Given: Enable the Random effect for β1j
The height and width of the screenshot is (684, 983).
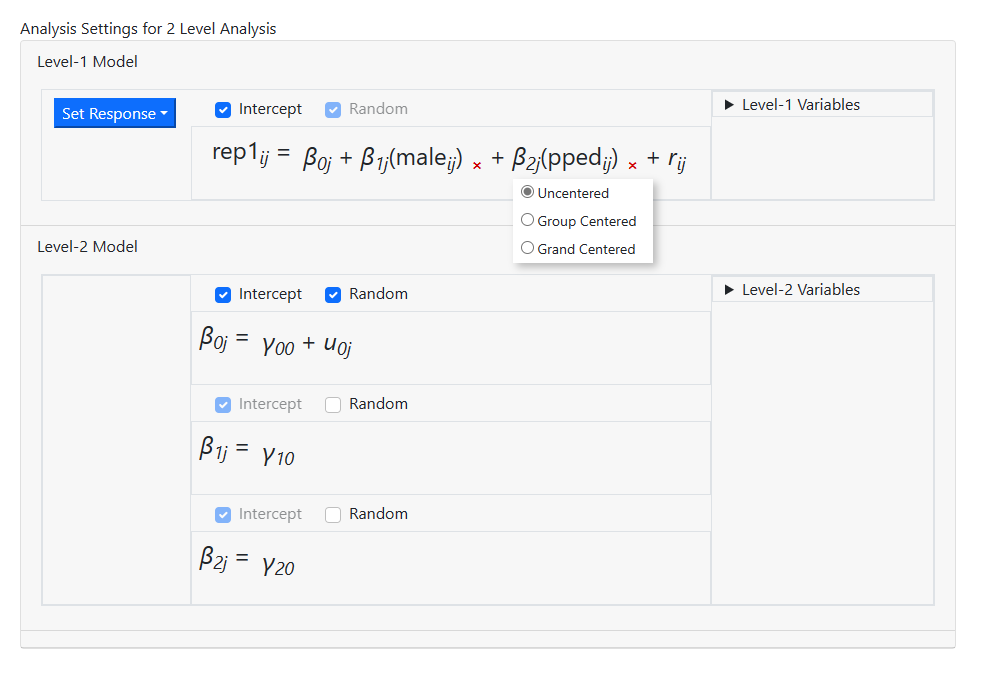Looking at the screenshot, I should pos(334,404).
